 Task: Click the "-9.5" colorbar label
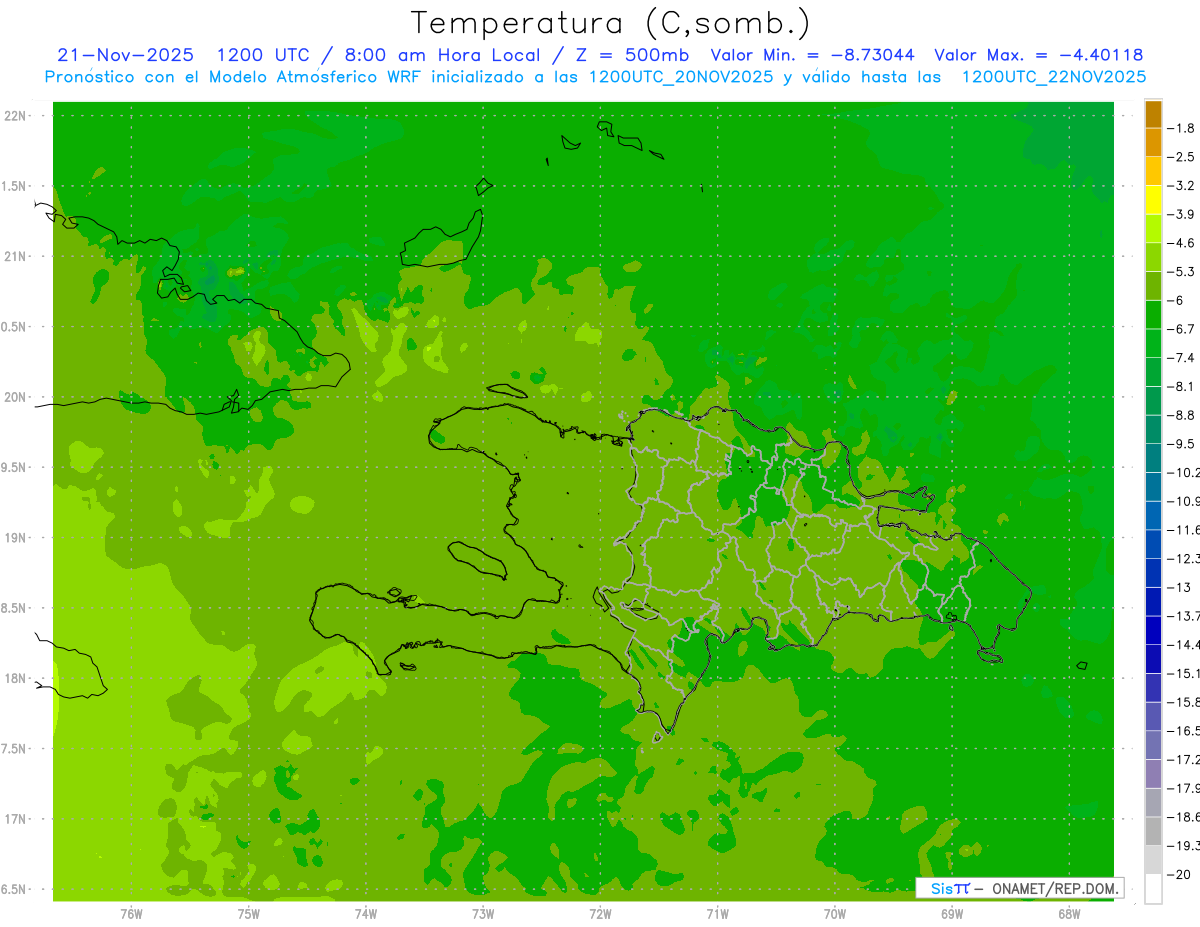coord(1181,444)
